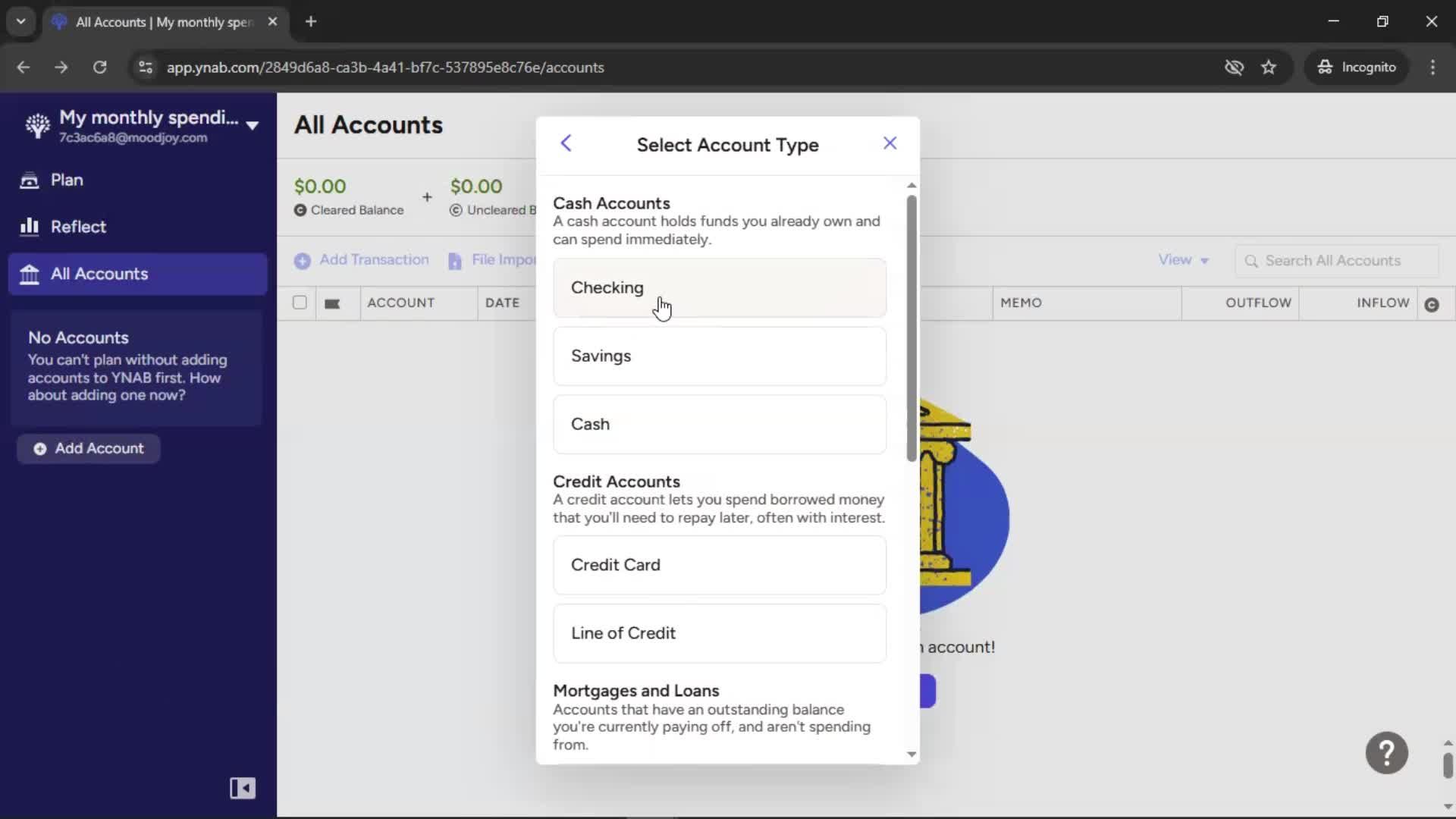
Task: Bookmark this page with star icon
Action: [1269, 67]
